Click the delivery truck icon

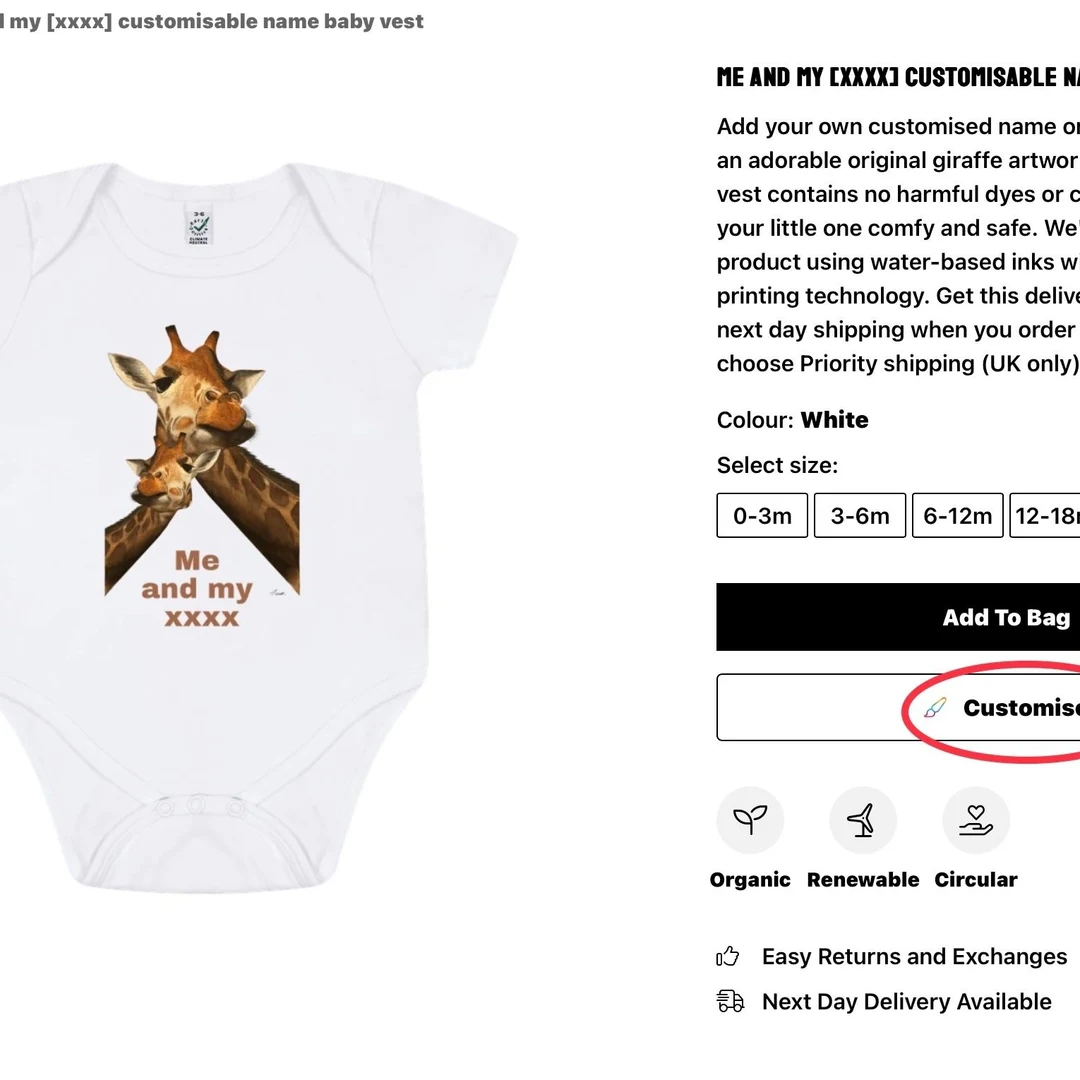[730, 1001]
